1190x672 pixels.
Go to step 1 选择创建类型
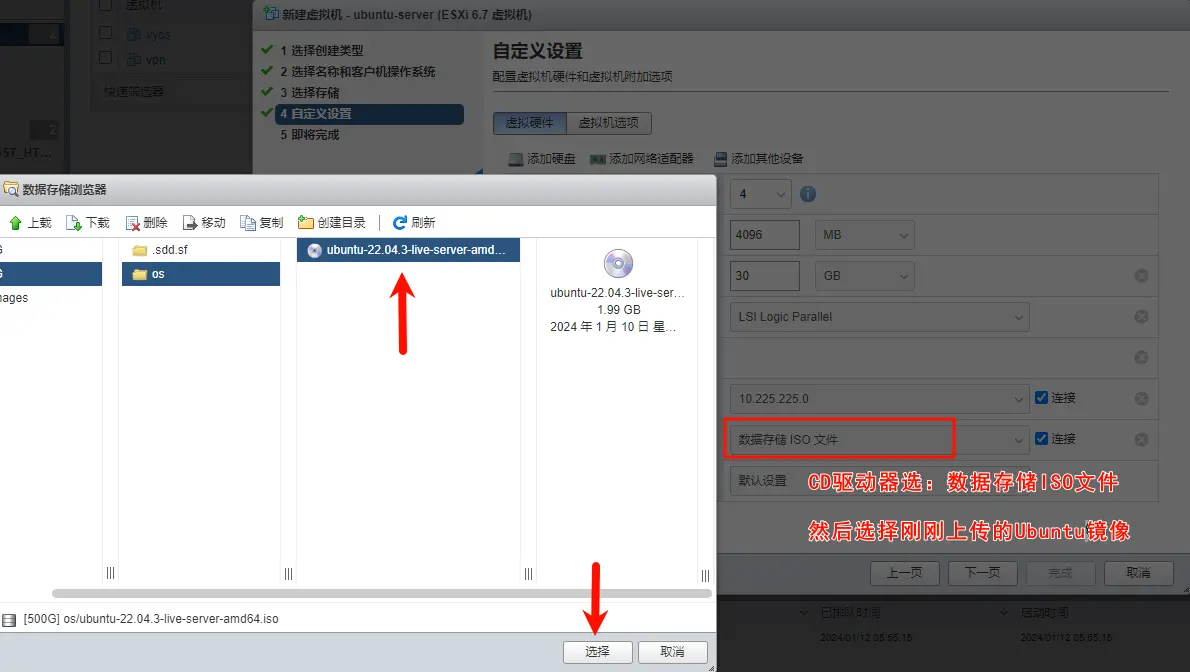(x=322, y=50)
